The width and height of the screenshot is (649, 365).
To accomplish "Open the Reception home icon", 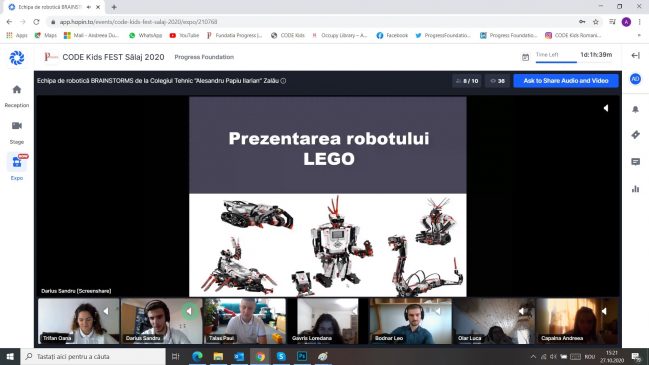I will click(x=17, y=89).
